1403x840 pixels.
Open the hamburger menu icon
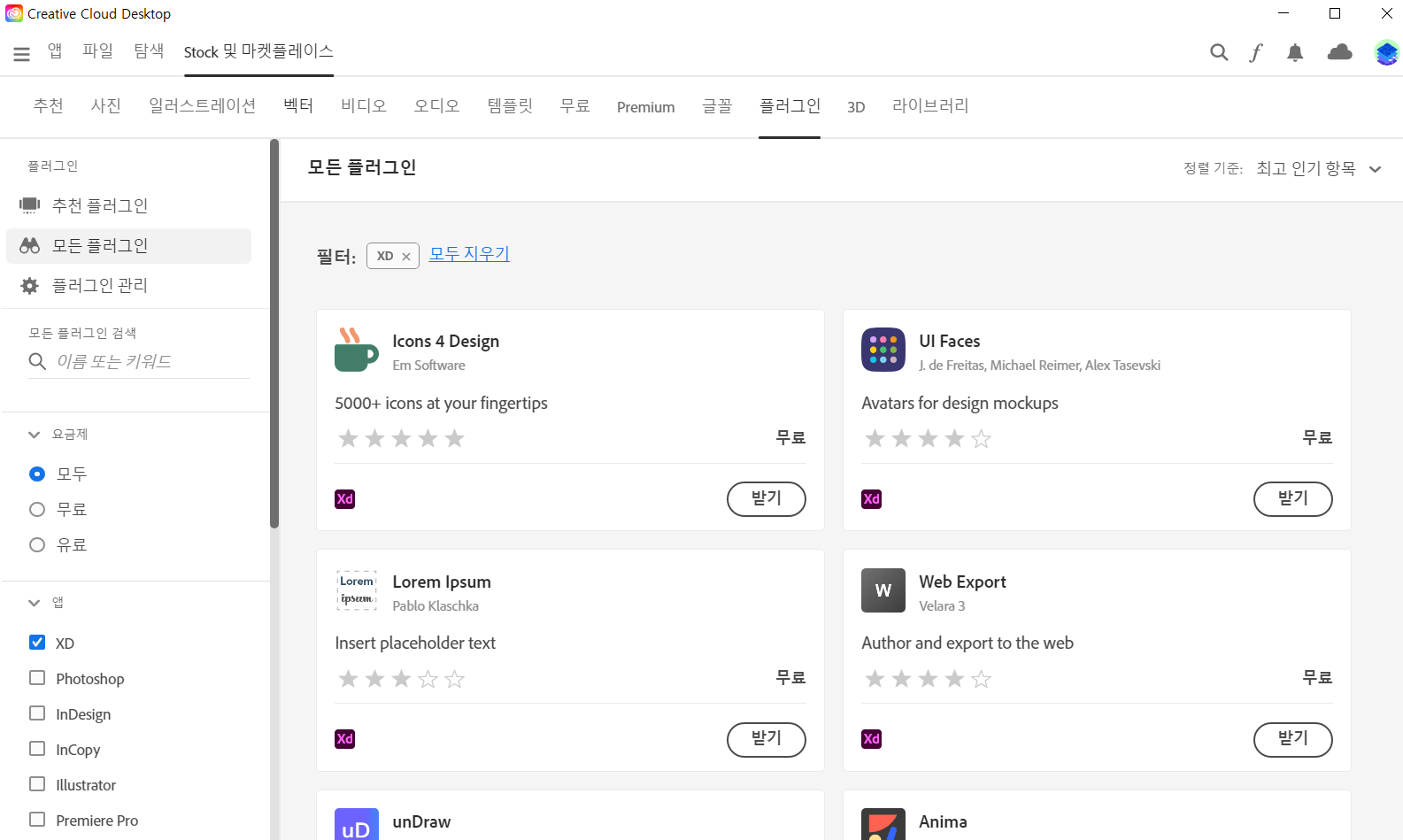pyautogui.click(x=22, y=55)
